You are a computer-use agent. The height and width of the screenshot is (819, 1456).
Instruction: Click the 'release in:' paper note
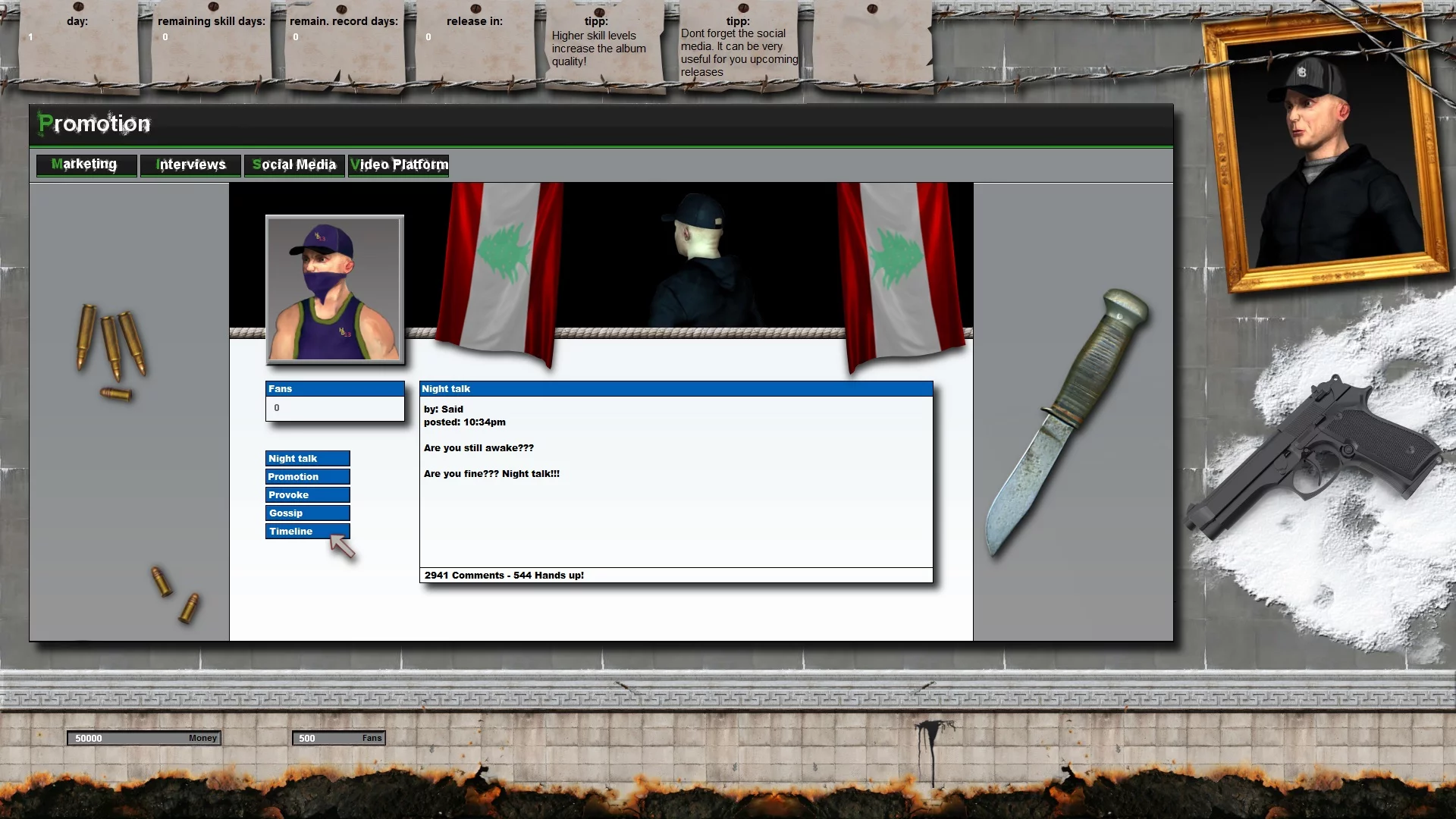475,45
